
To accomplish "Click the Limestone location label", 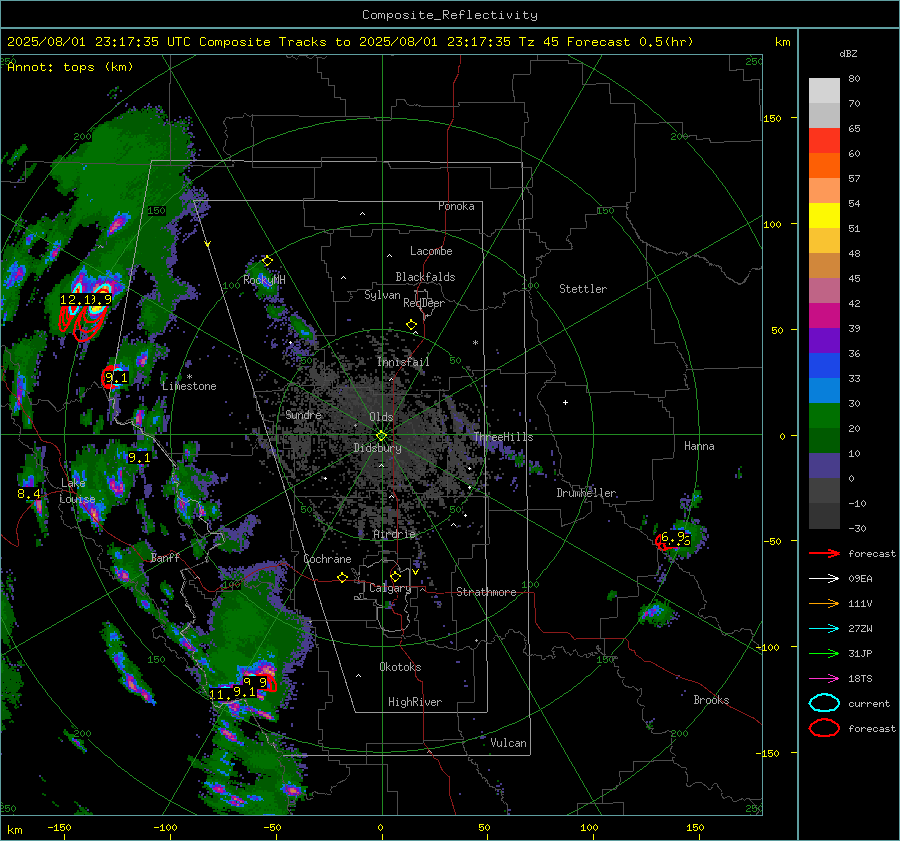I will tap(189, 386).
